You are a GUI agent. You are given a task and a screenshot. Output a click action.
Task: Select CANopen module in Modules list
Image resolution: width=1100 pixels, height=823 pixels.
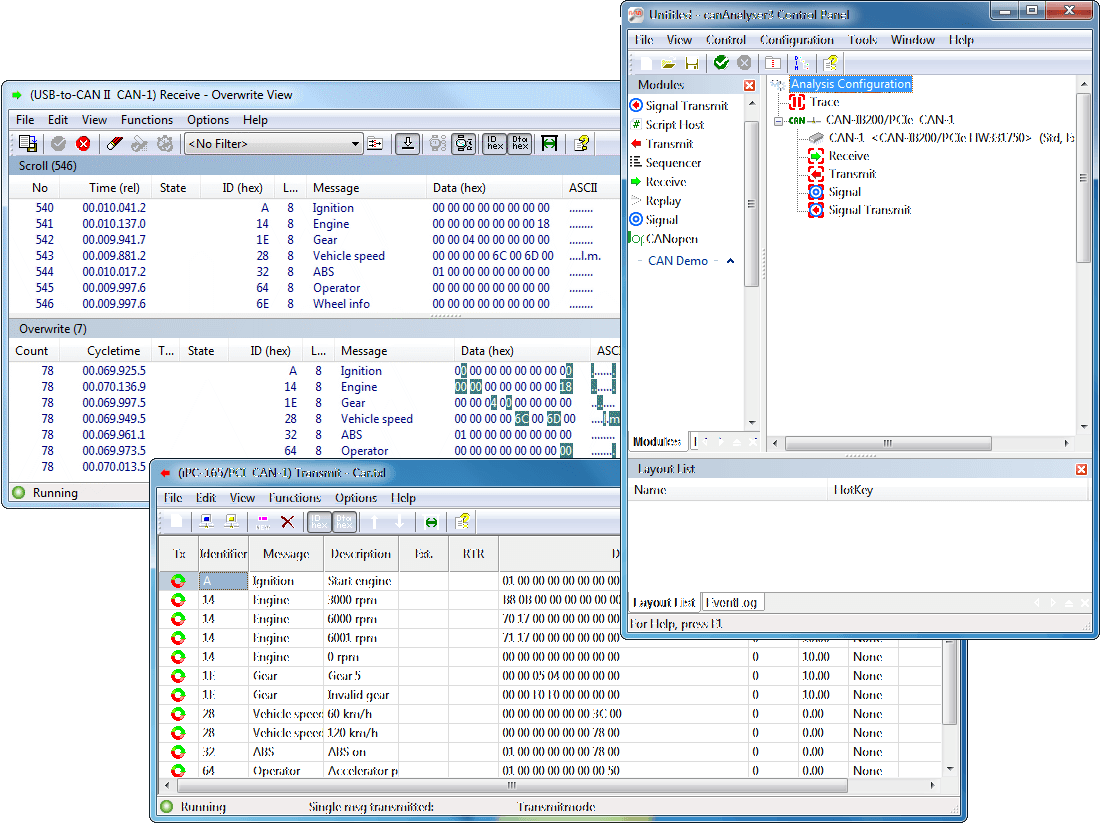pyautogui.click(x=664, y=239)
